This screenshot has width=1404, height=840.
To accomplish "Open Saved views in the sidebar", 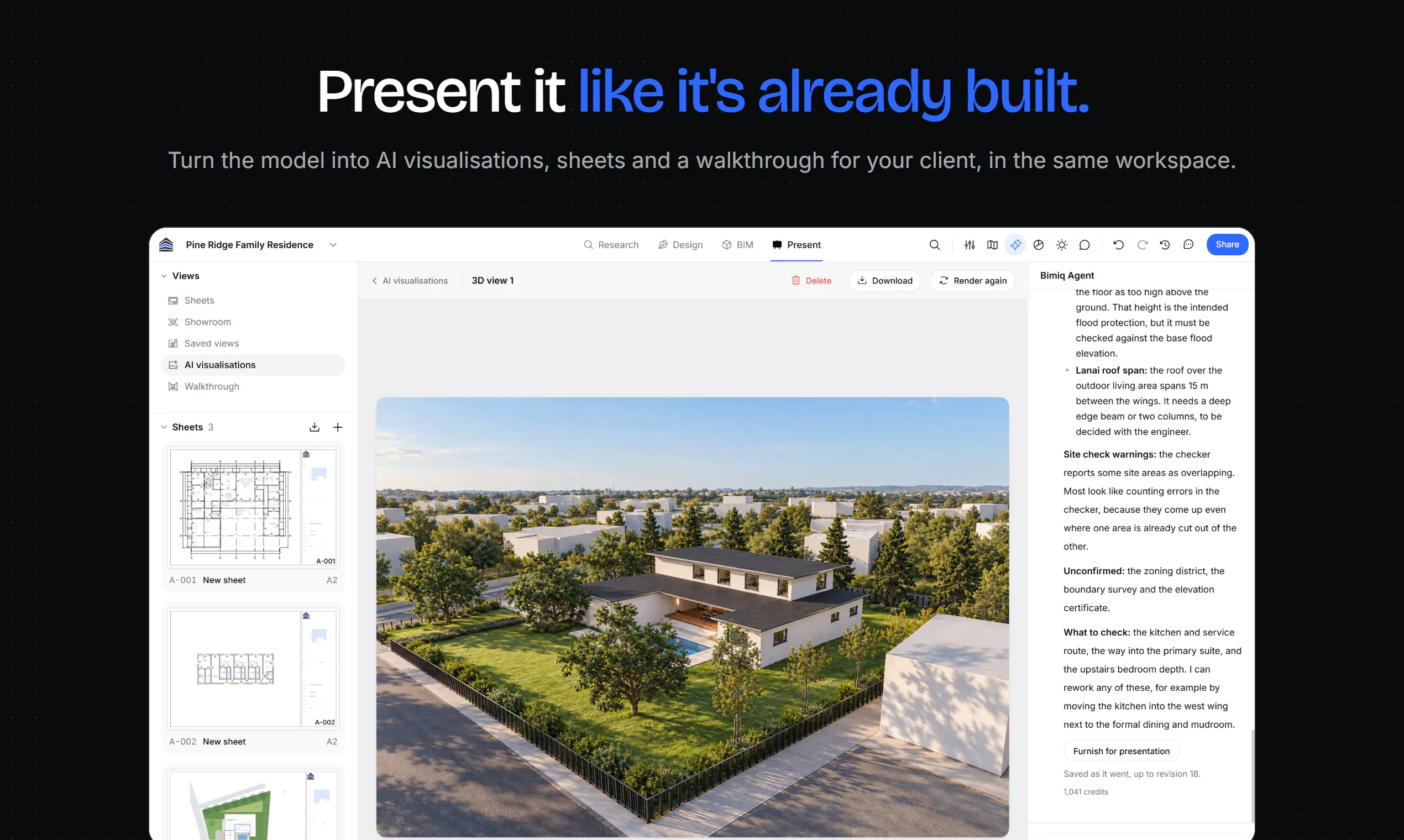I will 253,344.
